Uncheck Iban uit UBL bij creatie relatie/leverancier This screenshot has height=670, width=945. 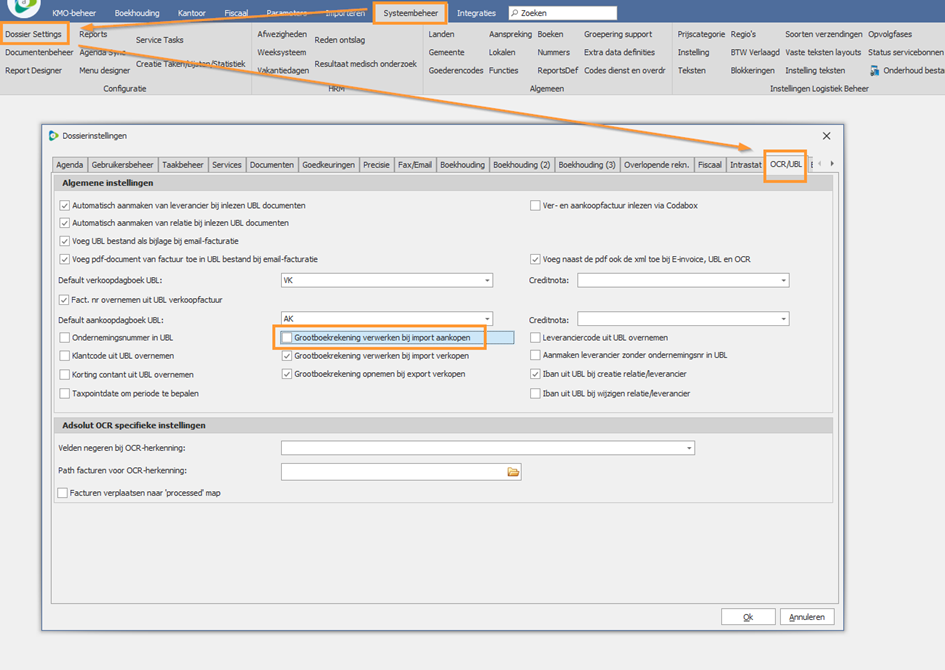coord(536,374)
